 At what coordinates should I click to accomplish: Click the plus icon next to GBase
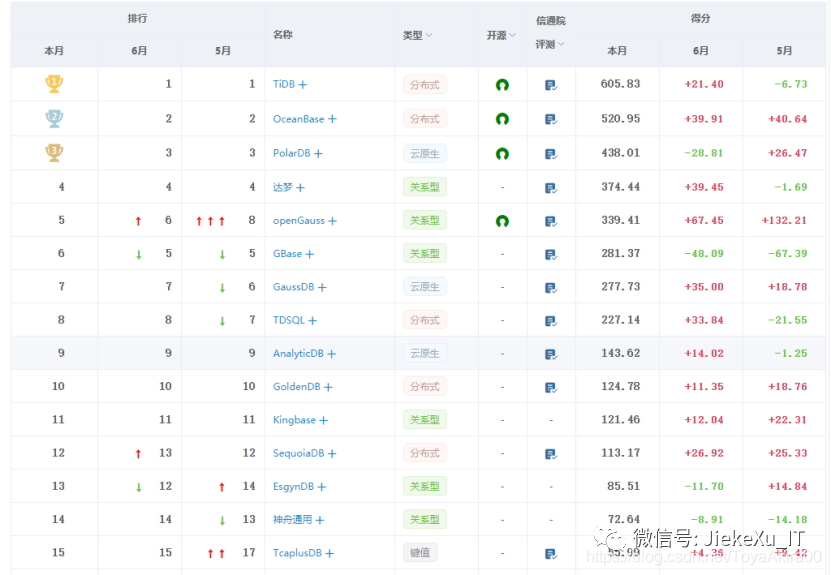pos(310,254)
